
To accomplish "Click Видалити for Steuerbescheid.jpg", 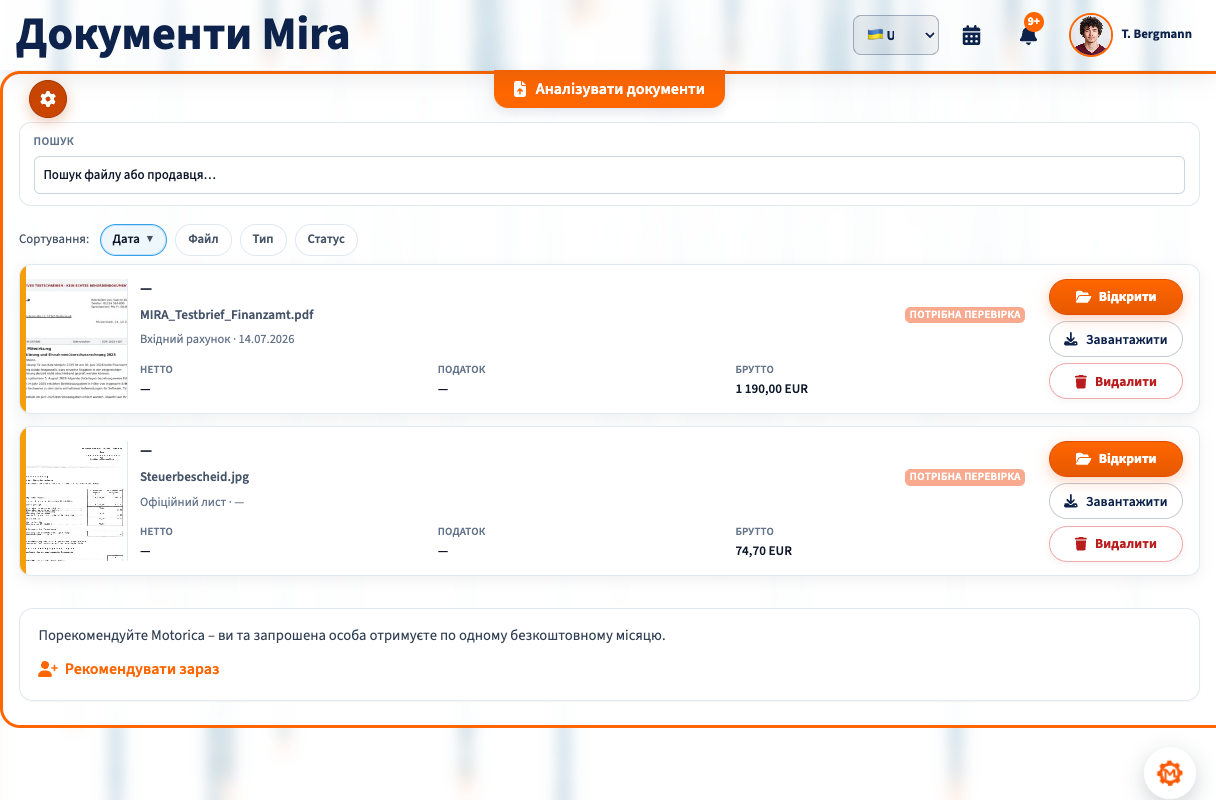I will pos(1116,543).
